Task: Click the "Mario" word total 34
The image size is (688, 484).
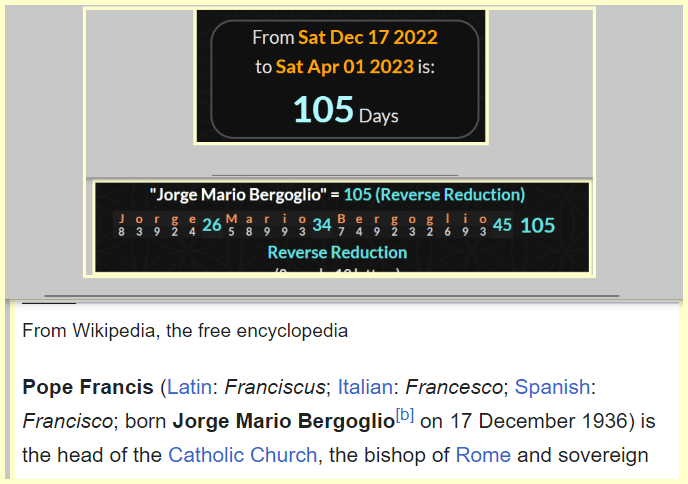Action: point(322,225)
